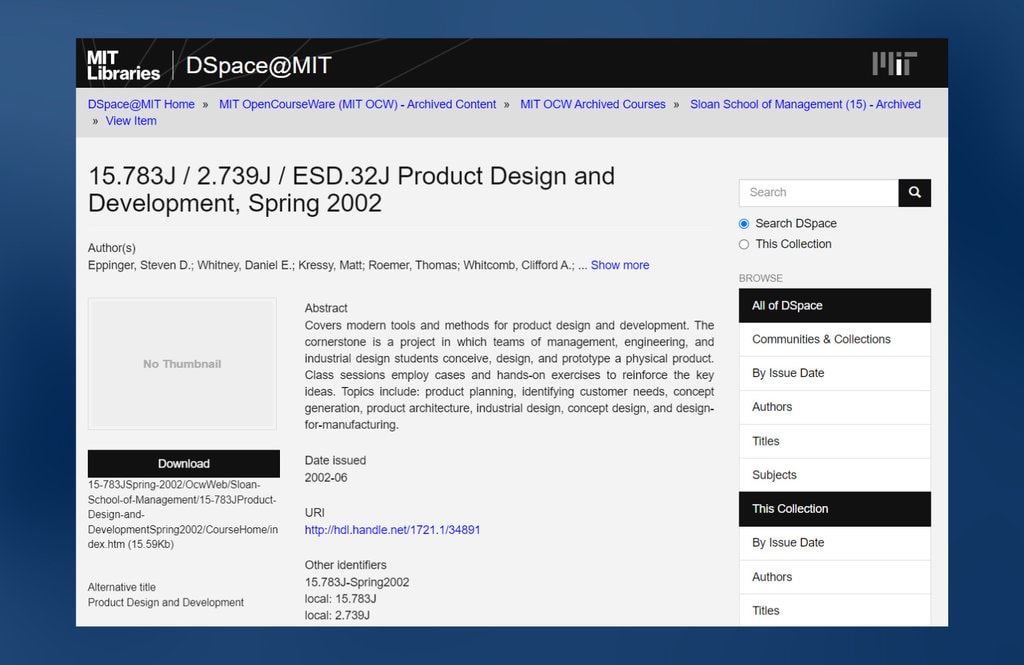Click the local: 2.739J identifier
Image resolution: width=1024 pixels, height=665 pixels.
tap(337, 615)
